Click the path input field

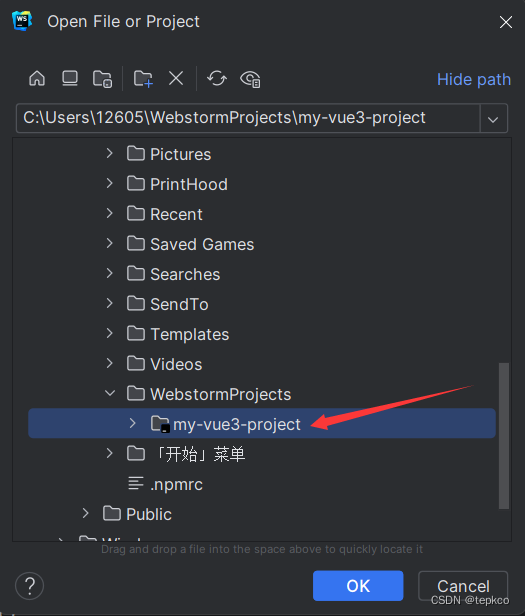[248, 118]
